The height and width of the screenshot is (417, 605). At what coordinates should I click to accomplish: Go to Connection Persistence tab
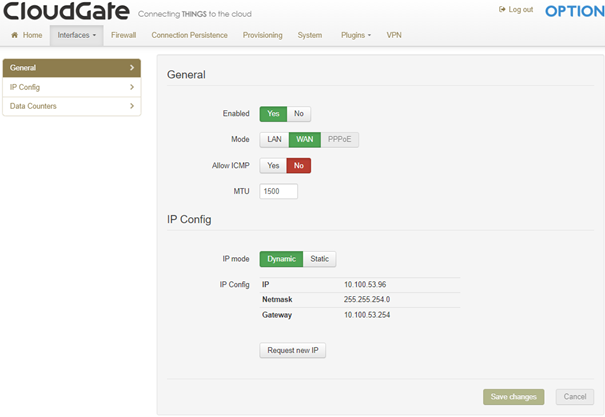point(190,35)
